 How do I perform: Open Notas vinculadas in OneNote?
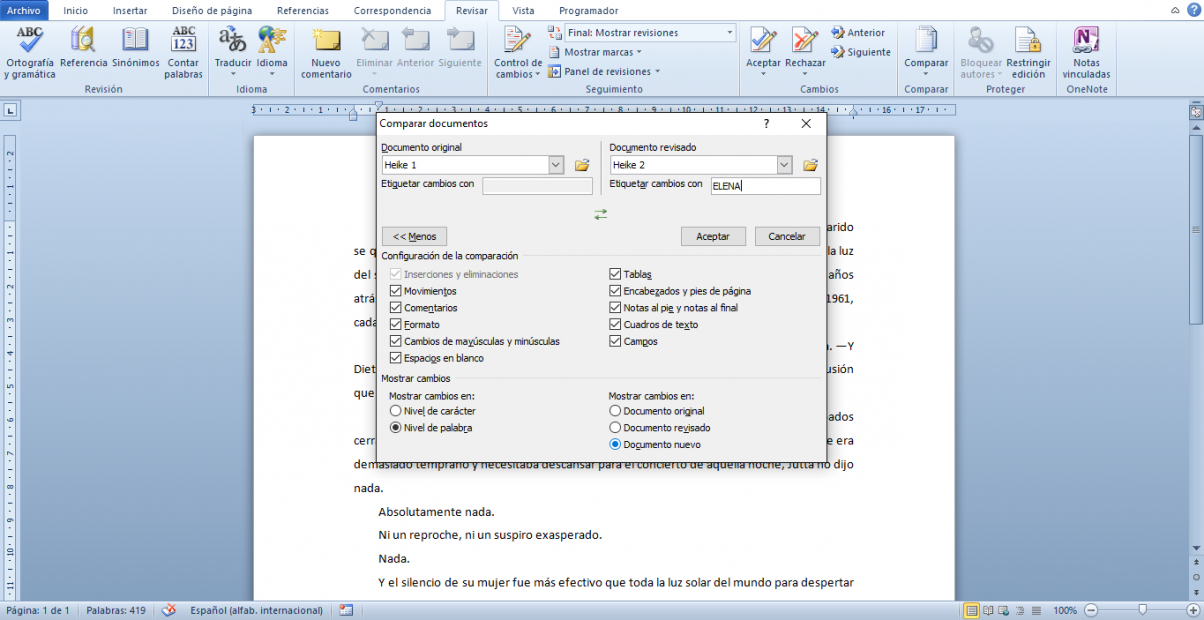(x=1086, y=50)
